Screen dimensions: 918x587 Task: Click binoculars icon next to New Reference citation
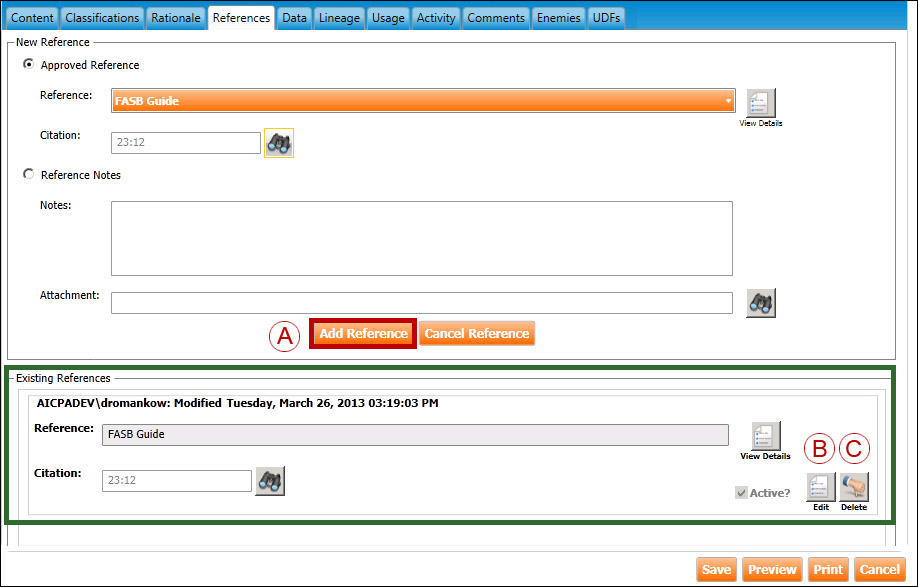click(279, 143)
